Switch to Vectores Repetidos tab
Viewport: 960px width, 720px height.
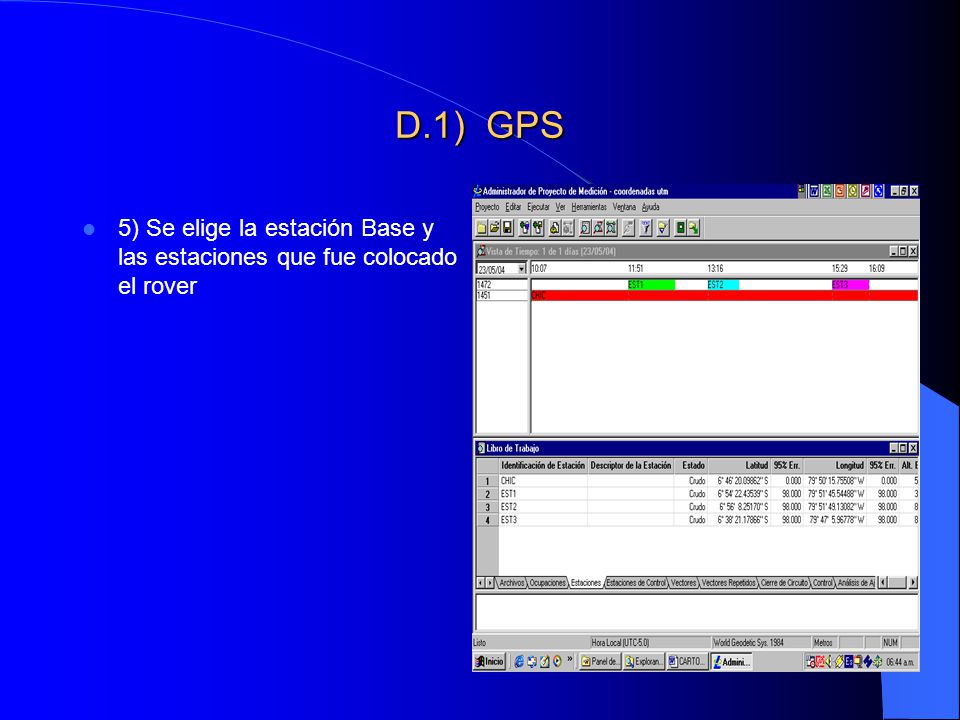click(729, 583)
